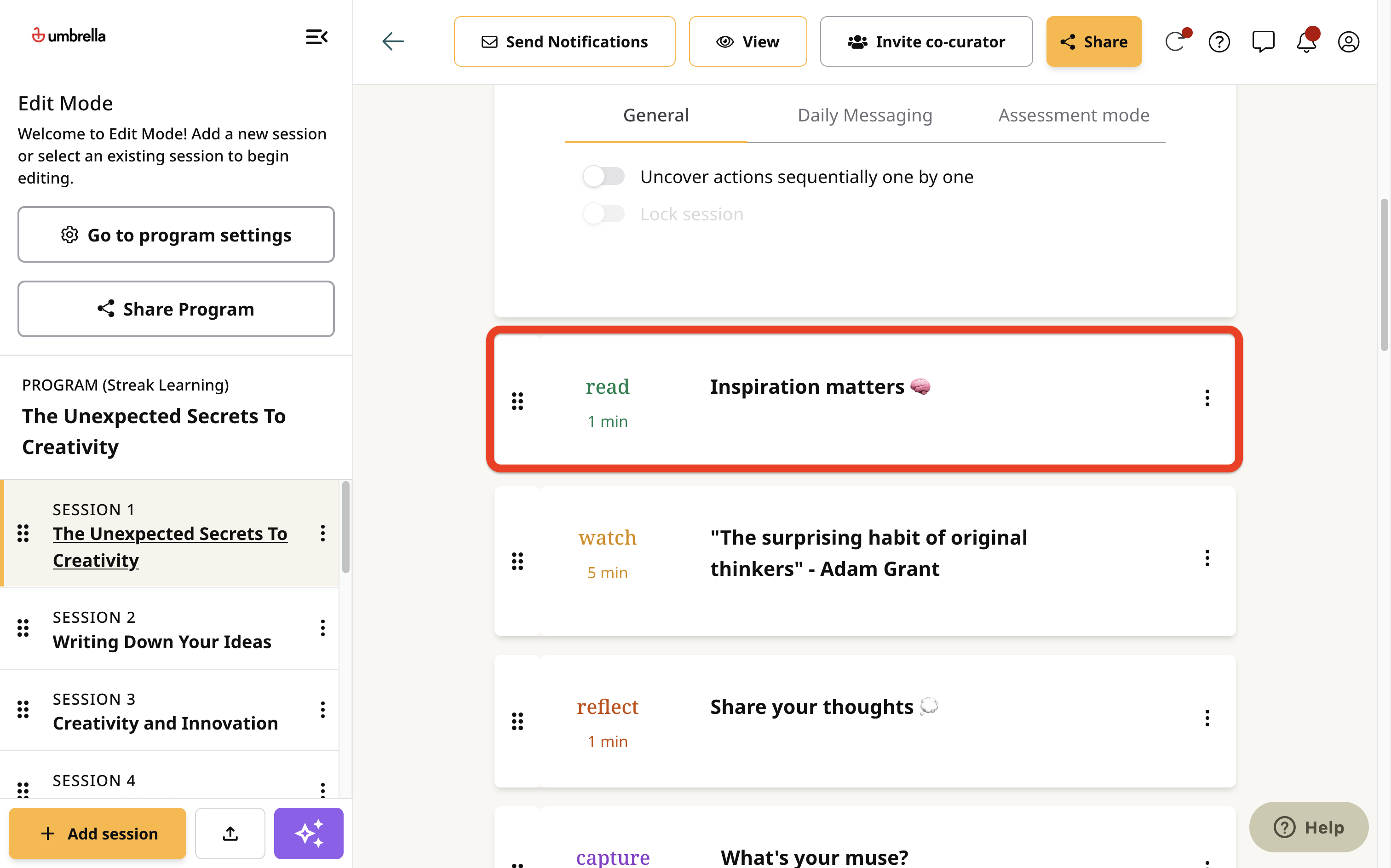Click Send Notifications button

(x=564, y=41)
